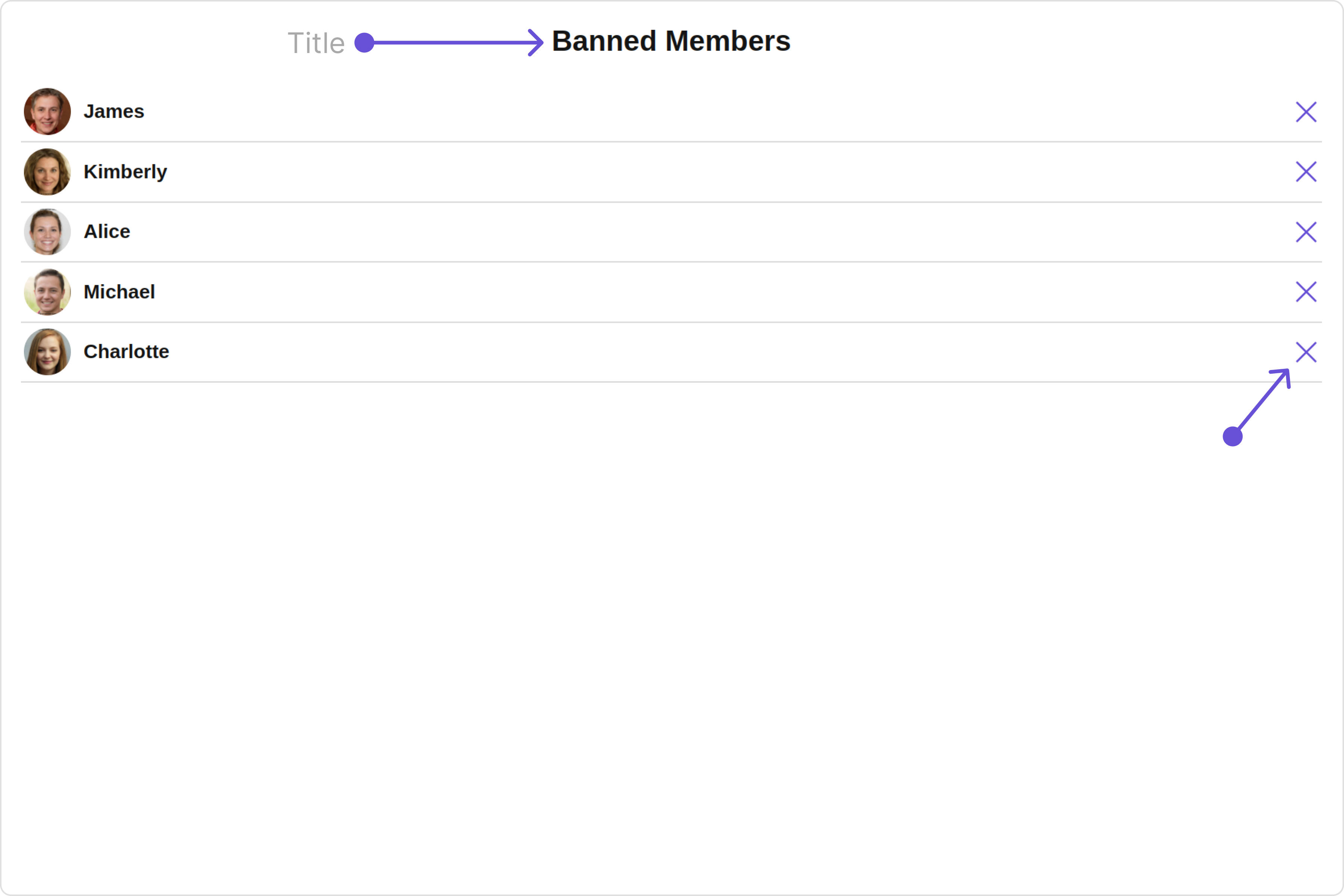This screenshot has width=1344, height=896.
Task: Click the X icon in Charlotte's row
Action: (x=1306, y=352)
